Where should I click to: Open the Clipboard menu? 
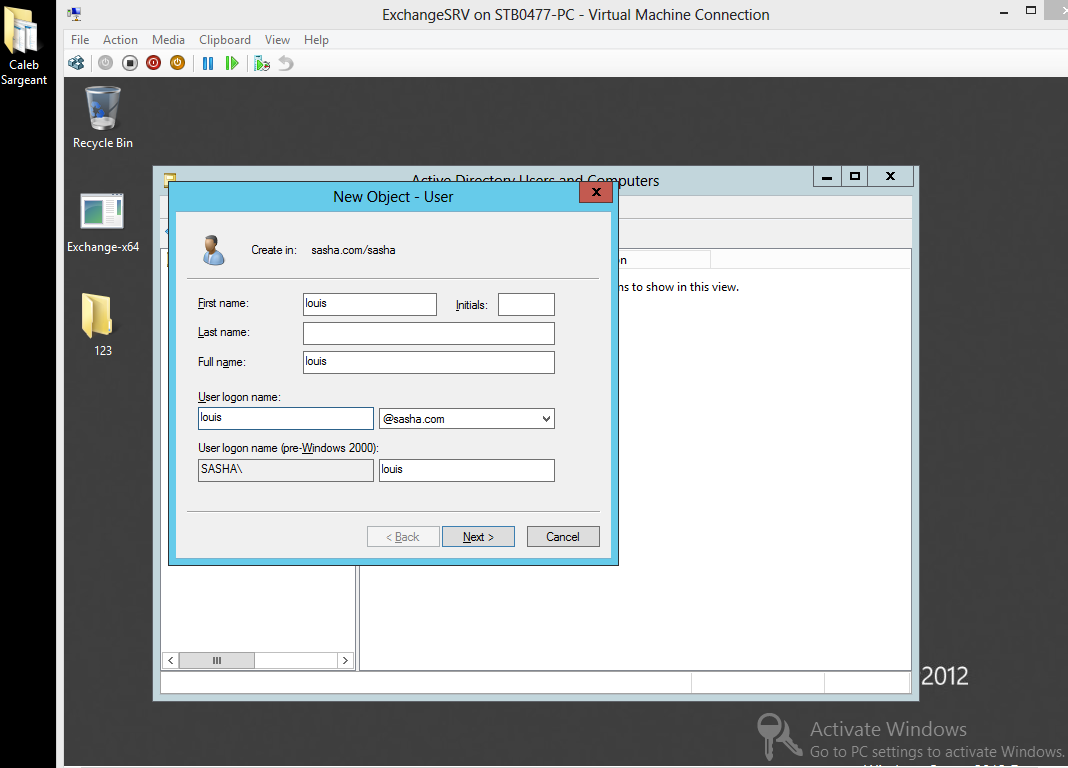(225, 39)
